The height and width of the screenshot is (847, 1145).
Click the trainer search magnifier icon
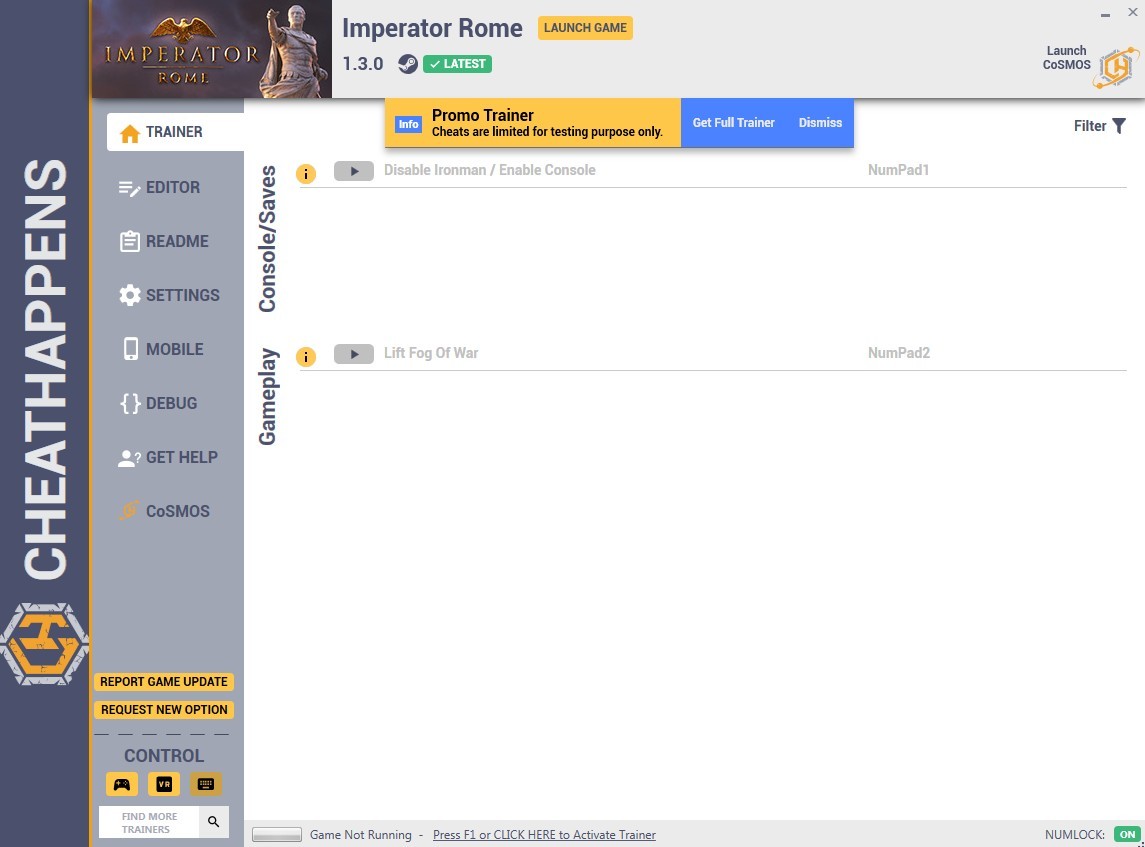click(x=213, y=822)
